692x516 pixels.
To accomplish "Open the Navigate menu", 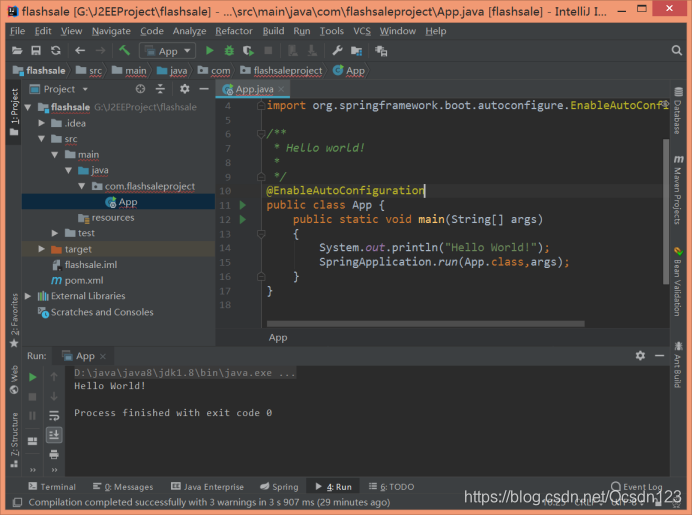I will [x=111, y=31].
